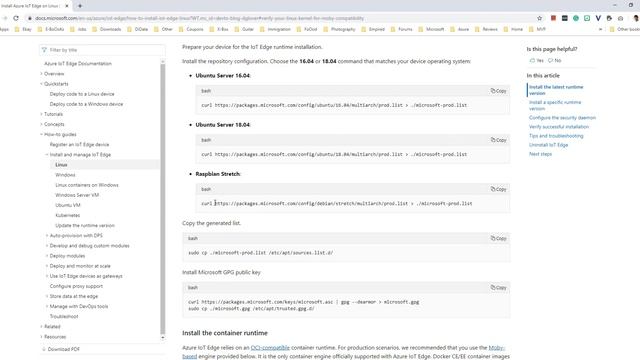
Task: Click the site lock icon in address bar
Action: coord(29,18)
